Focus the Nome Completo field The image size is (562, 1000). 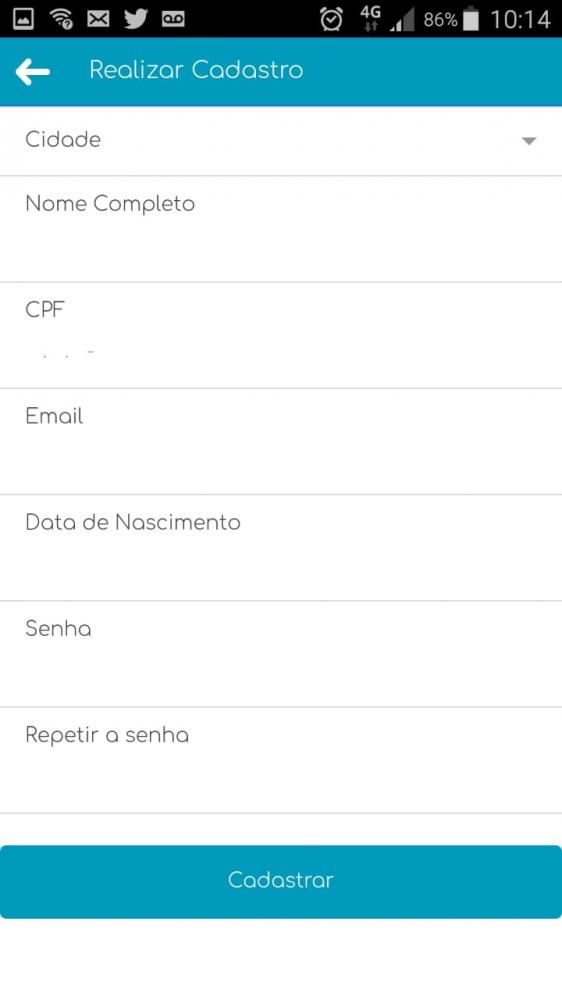(281, 229)
